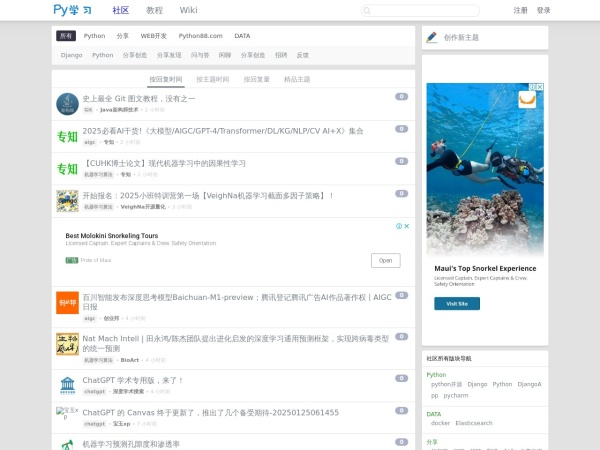Click the Py学习 site logo
The width and height of the screenshot is (600, 450).
(72, 10)
